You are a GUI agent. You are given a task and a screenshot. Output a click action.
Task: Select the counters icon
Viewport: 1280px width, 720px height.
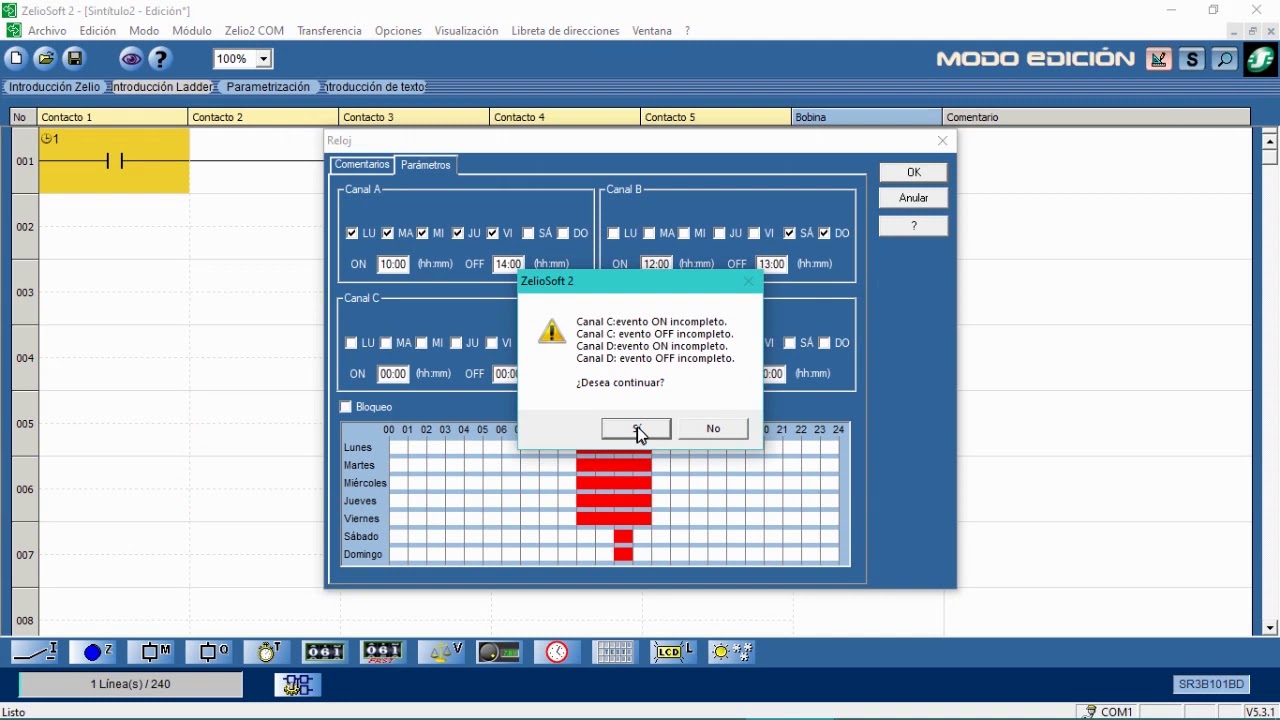coord(324,652)
